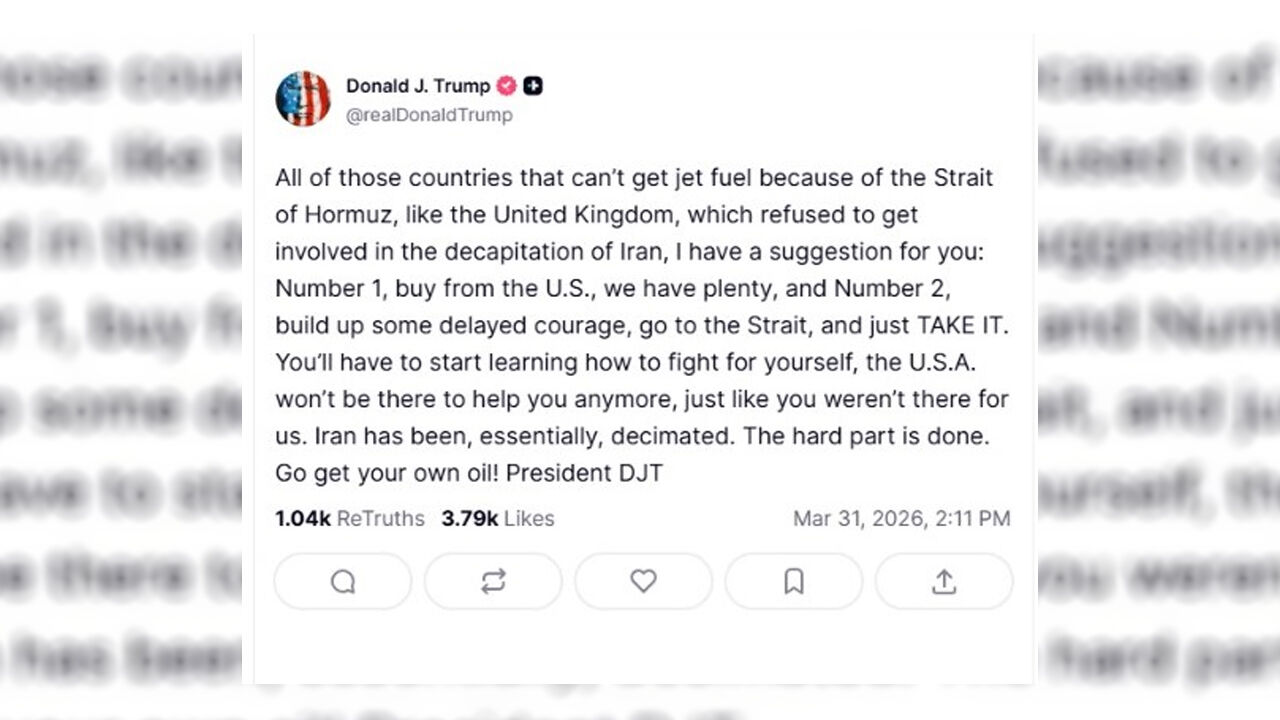The image size is (1280, 720).
Task: Share the post via the upload arrow icon
Action: (x=944, y=581)
